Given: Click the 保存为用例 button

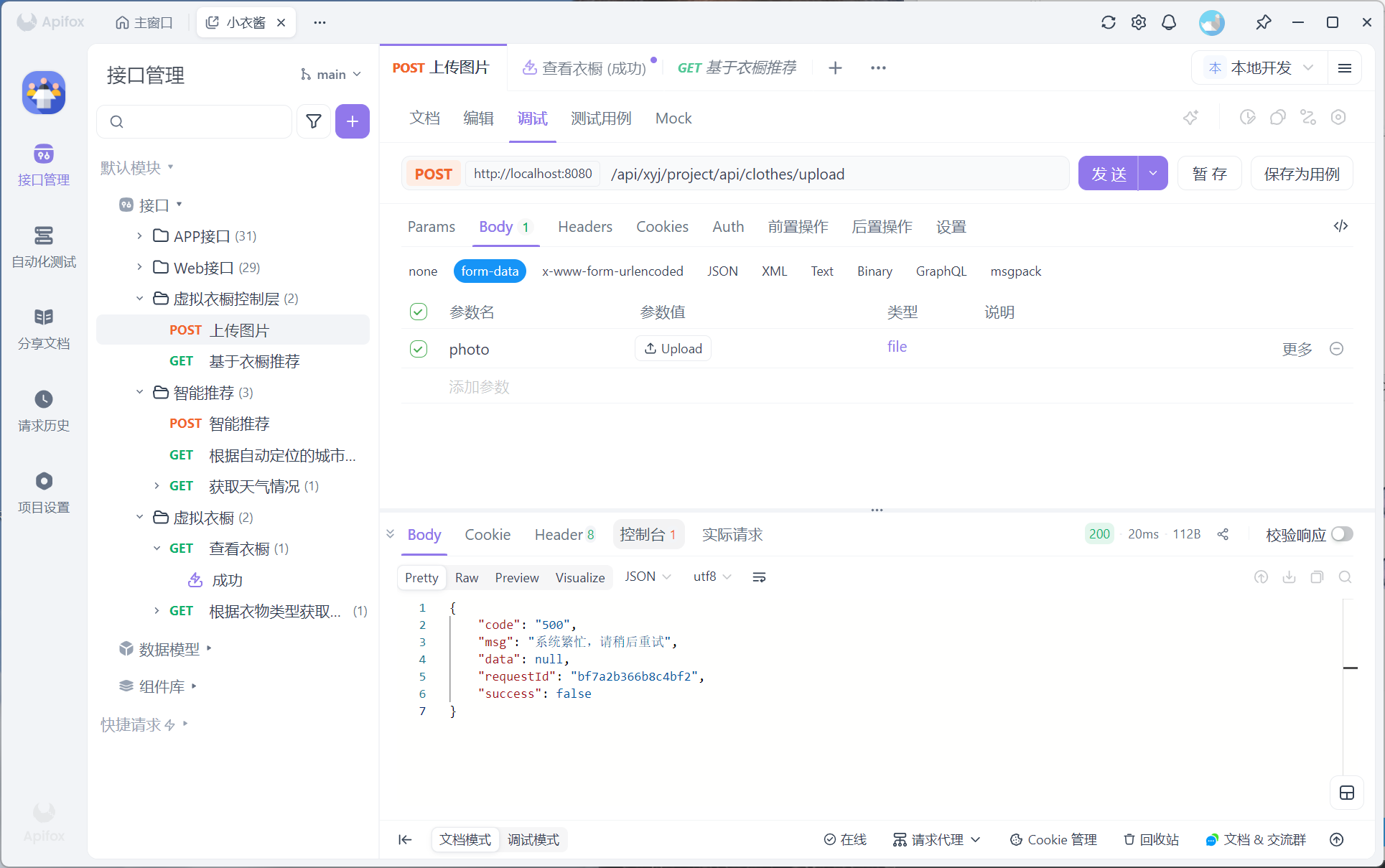Looking at the screenshot, I should pyautogui.click(x=1301, y=174).
